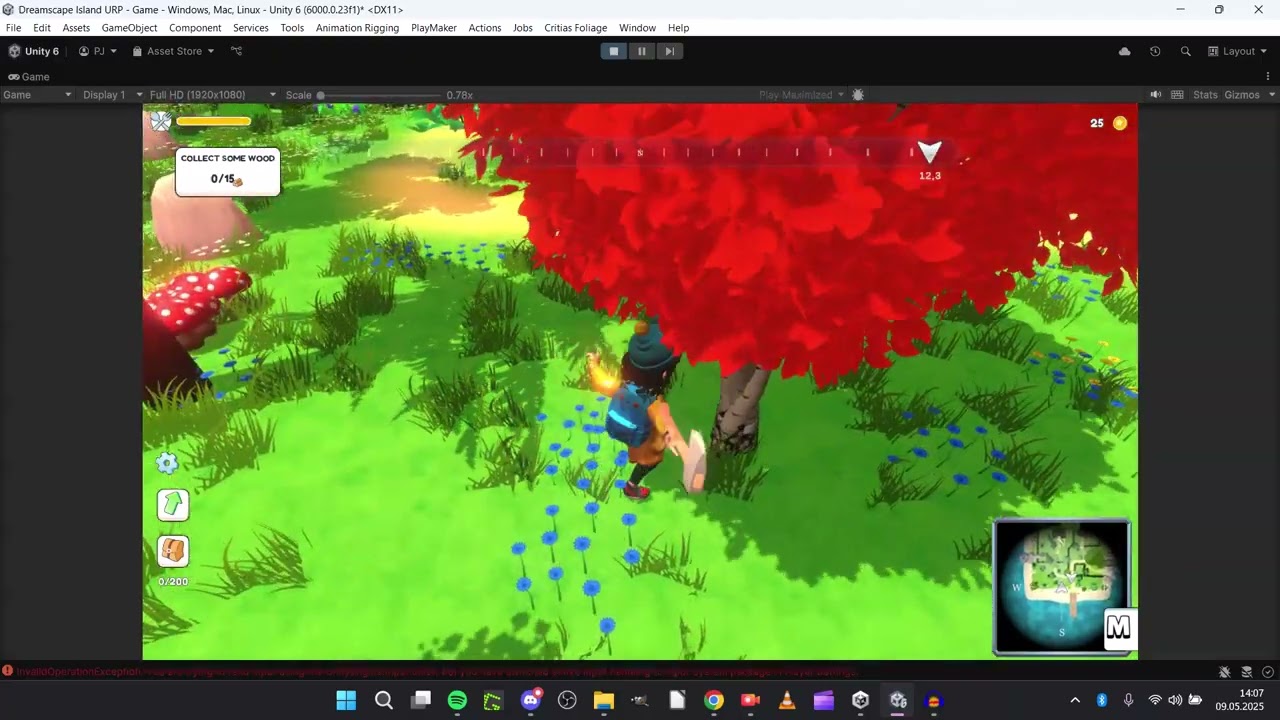
Task: Open the PJ account dropdown
Action: pyautogui.click(x=98, y=51)
